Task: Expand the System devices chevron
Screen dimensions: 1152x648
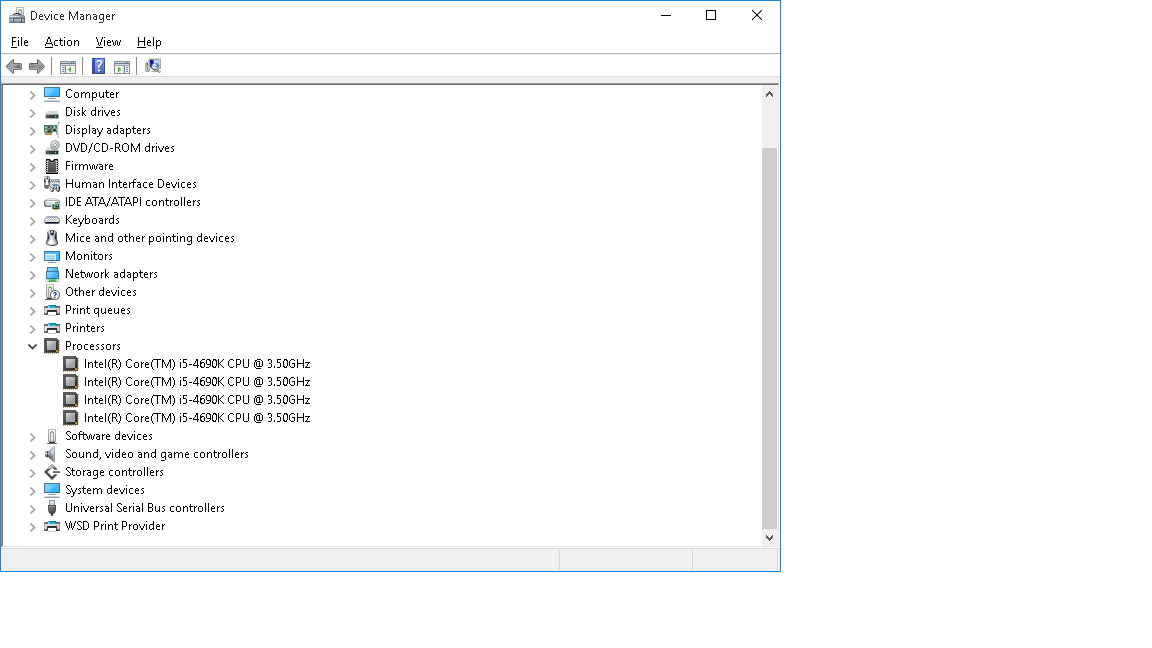Action: click(32, 490)
